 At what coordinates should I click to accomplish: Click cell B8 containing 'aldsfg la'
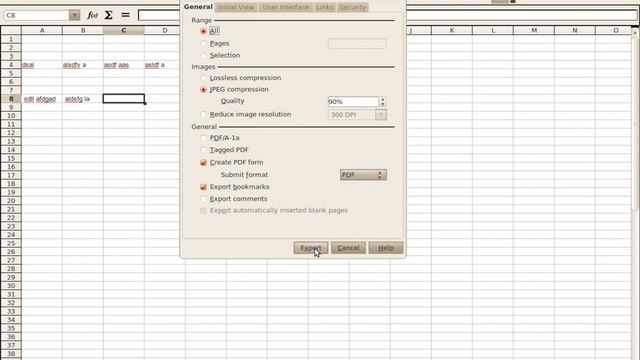click(83, 99)
